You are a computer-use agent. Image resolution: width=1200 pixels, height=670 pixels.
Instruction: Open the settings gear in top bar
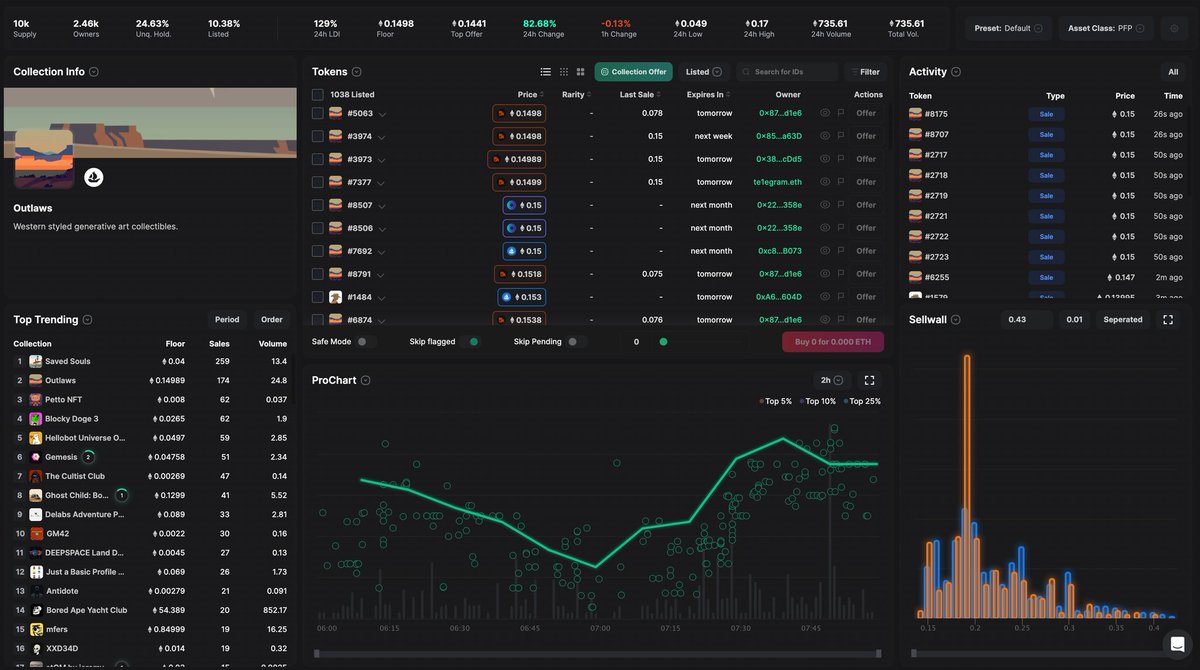click(x=1174, y=28)
